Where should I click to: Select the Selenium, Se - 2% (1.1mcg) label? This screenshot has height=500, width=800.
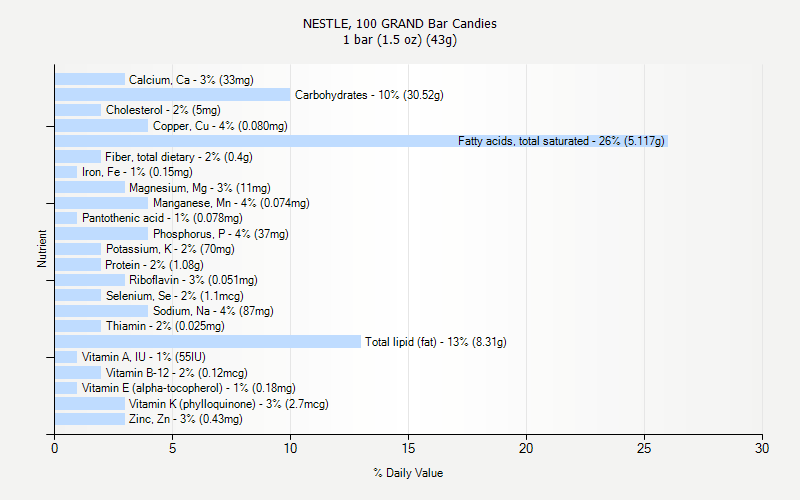point(175,296)
